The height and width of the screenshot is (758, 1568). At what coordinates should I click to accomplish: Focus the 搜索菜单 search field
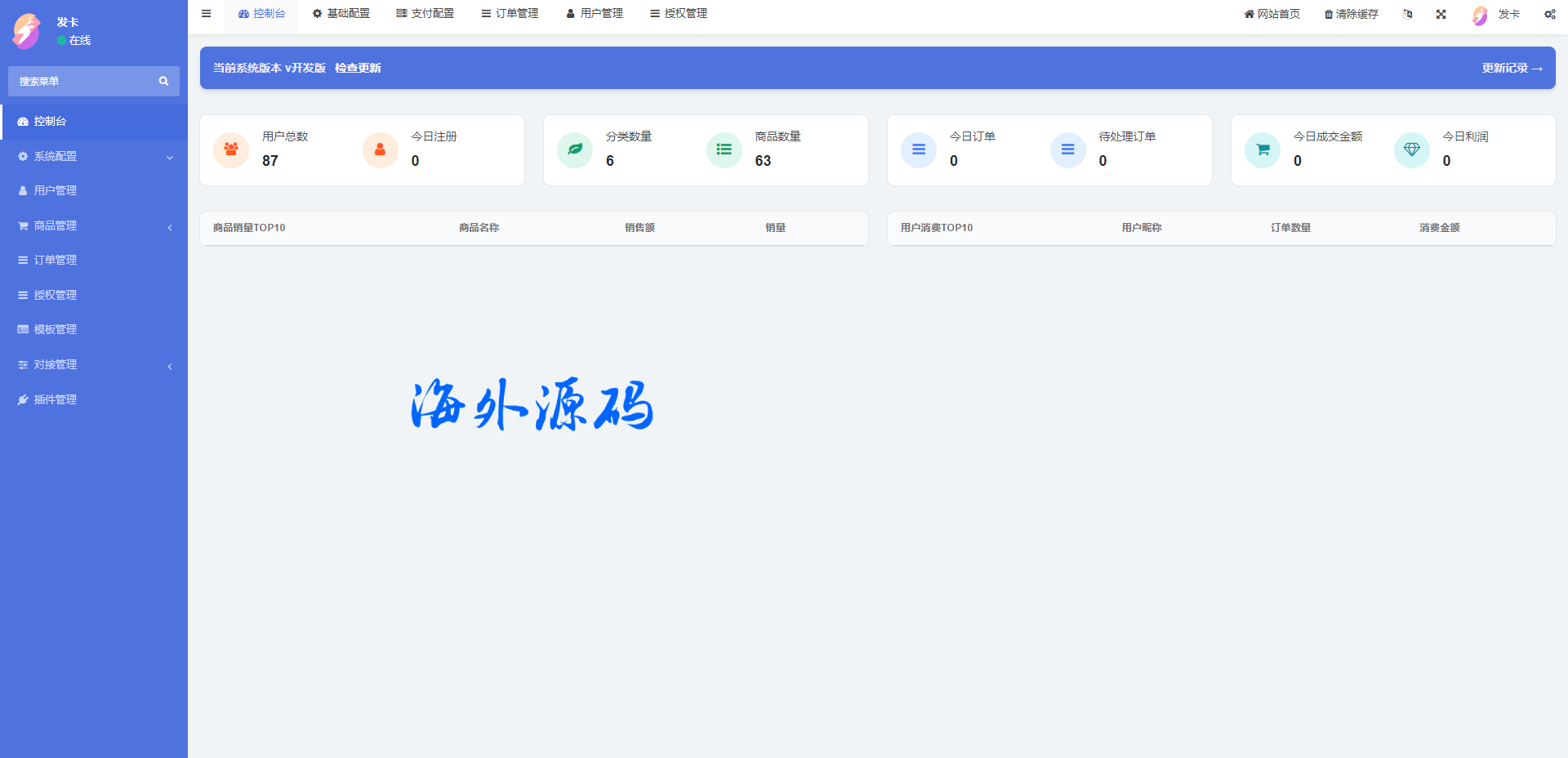82,82
